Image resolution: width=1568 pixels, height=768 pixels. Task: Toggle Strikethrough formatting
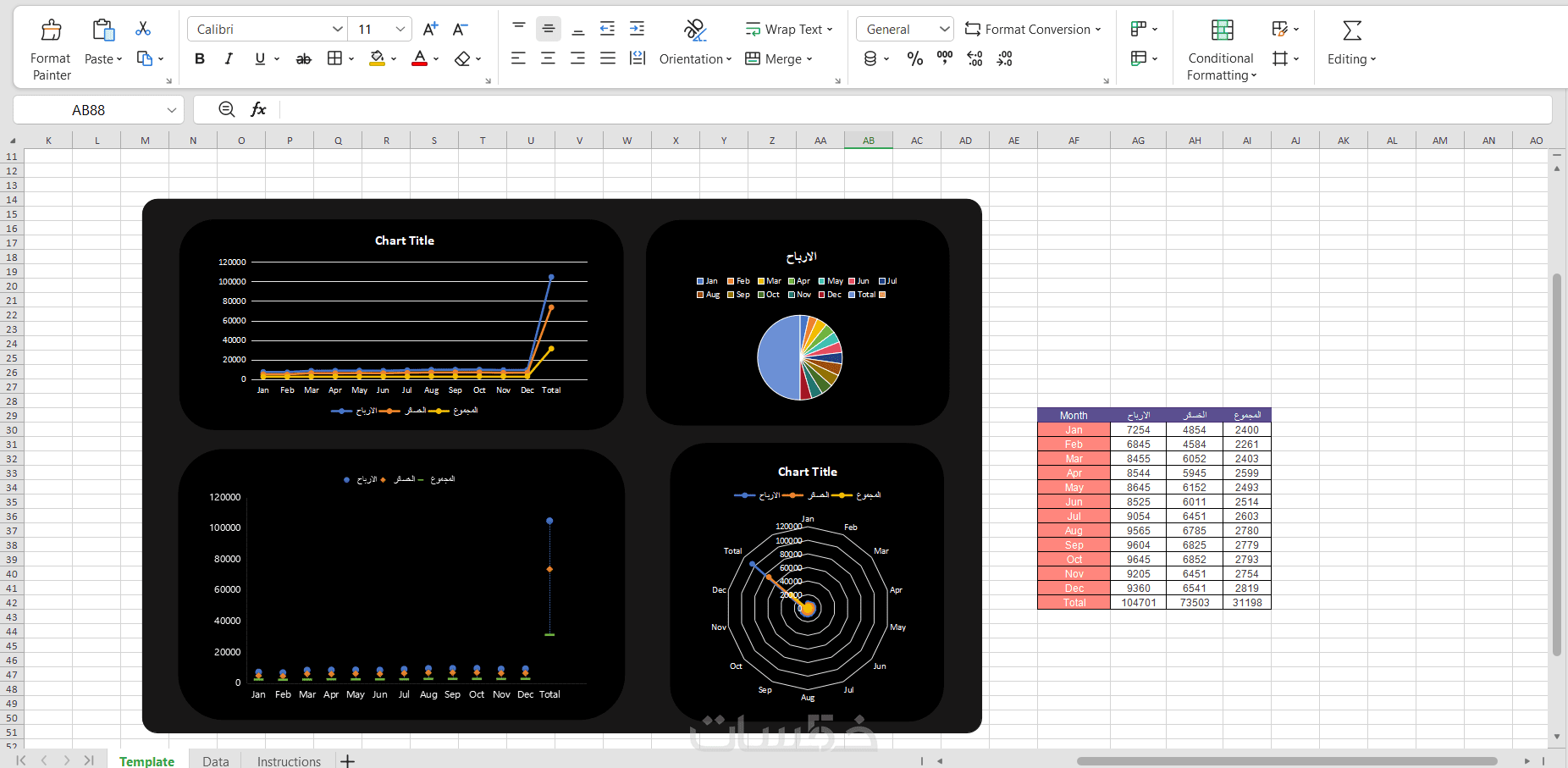pos(303,58)
